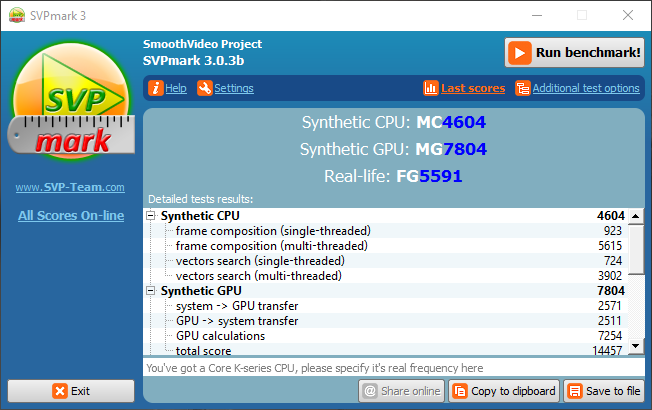Click the SVPmark logo image
Screen dimensions: 652x410
[x=71, y=101]
